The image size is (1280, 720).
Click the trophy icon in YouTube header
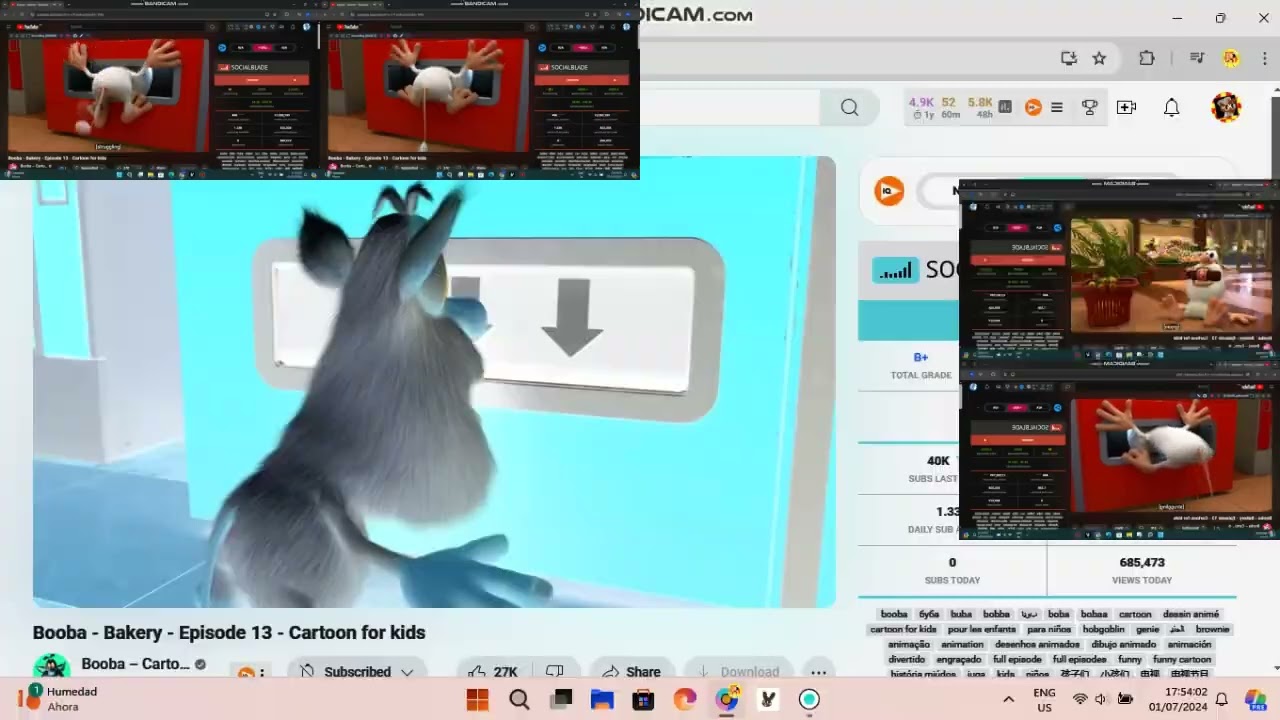point(1090,107)
